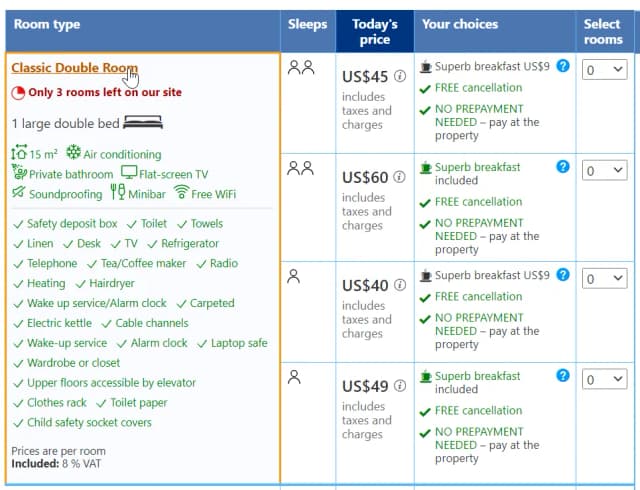Click help icon beside Superb breakfast US$9 first row
The width and height of the screenshot is (640, 490).
pos(563,66)
